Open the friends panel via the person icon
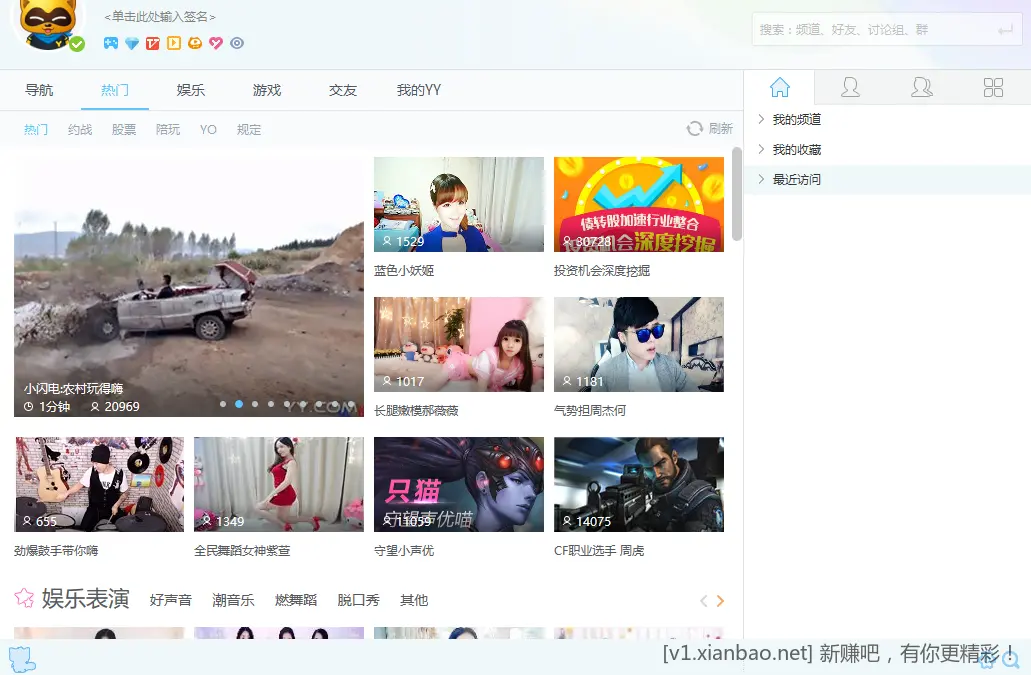 (x=850, y=87)
